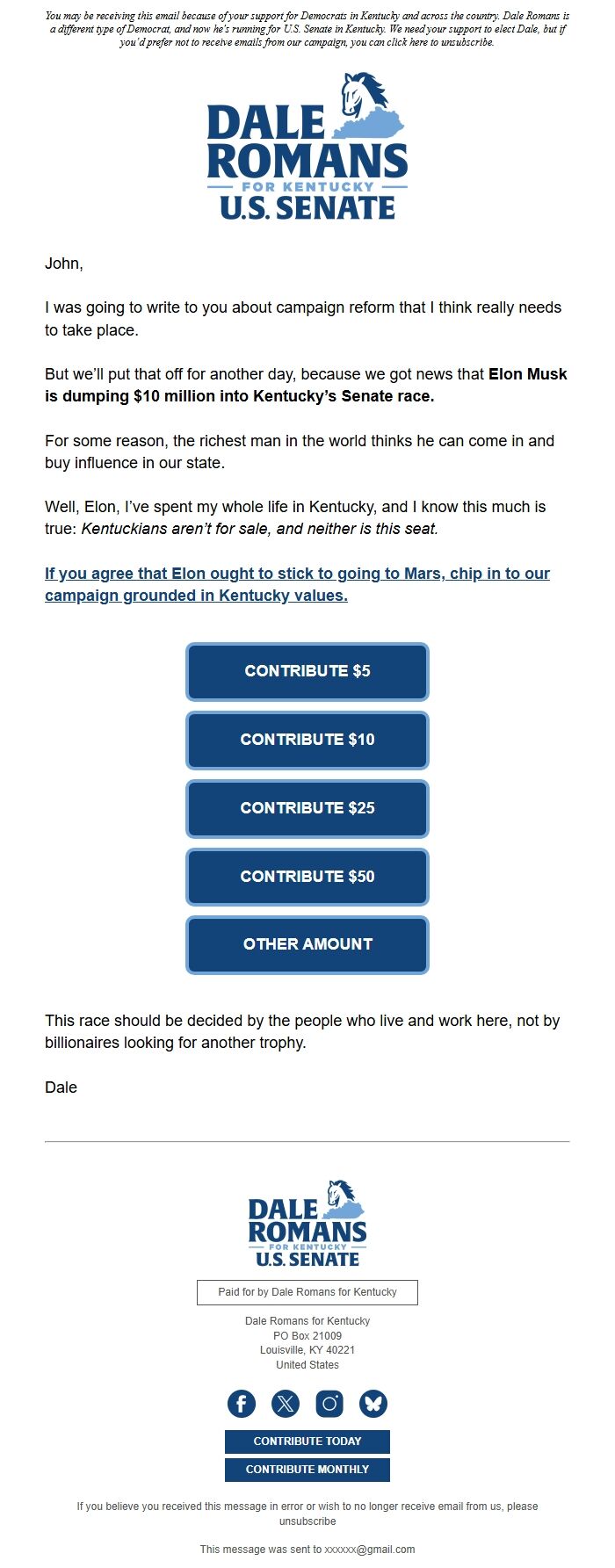The height and width of the screenshot is (1568, 615).
Task: Choose Other Amount to donate
Action: [x=307, y=944]
